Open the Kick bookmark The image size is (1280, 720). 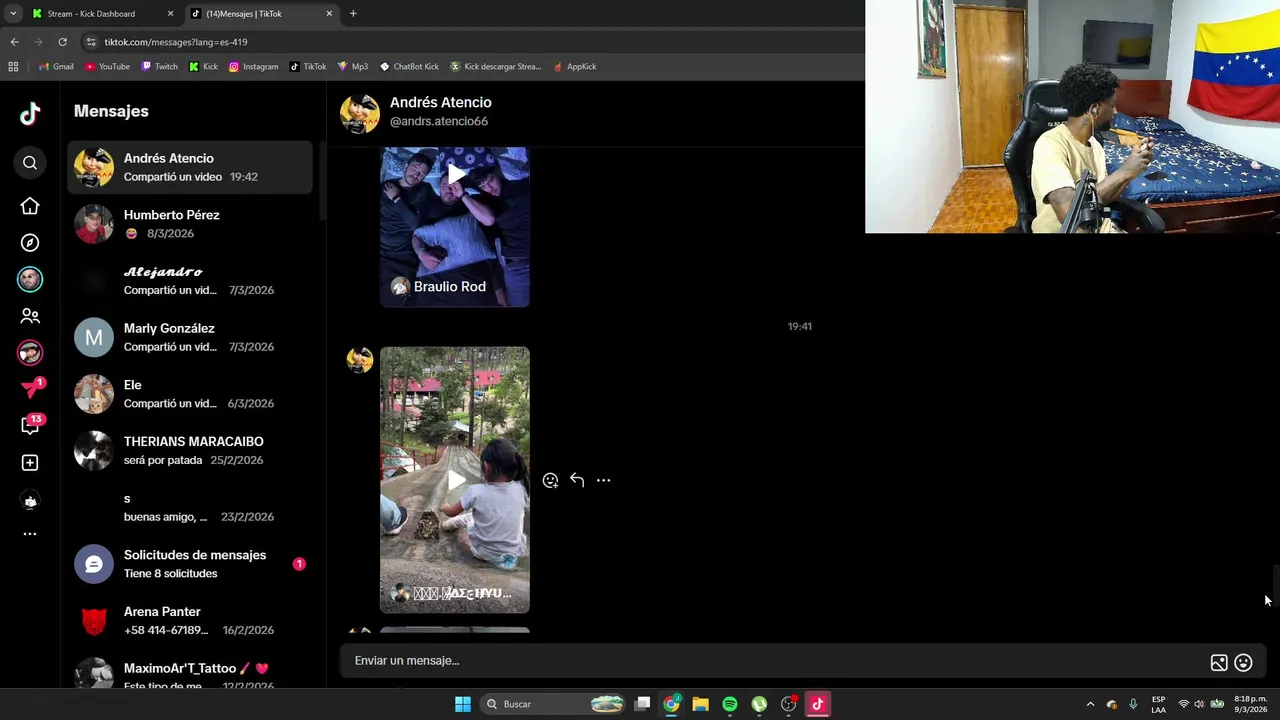point(203,67)
